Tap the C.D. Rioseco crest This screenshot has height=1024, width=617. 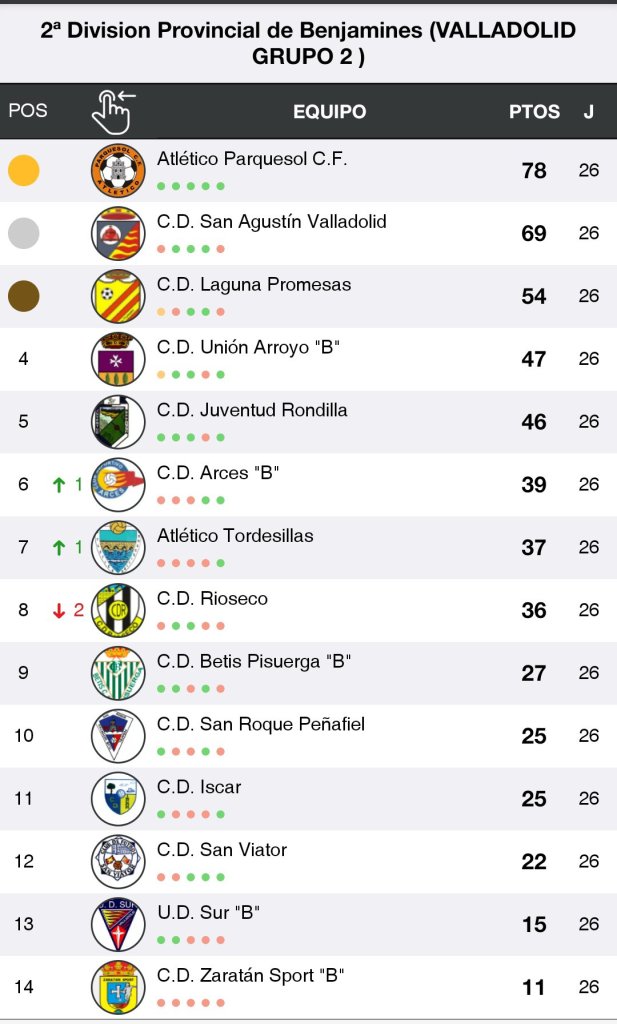118,610
